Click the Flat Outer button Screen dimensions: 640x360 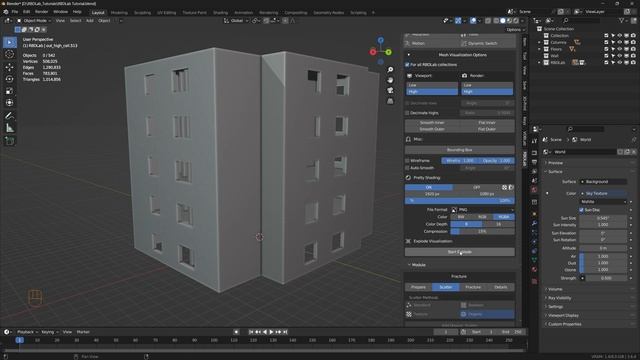[x=487, y=129]
